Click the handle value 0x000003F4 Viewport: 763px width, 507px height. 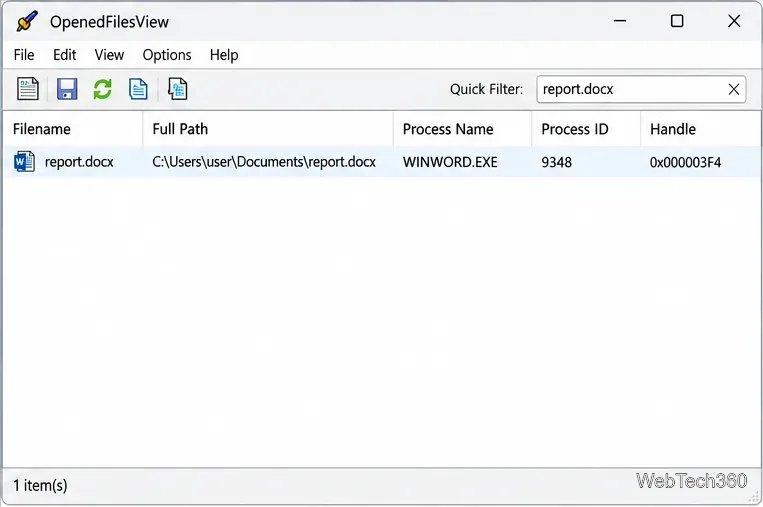685,162
